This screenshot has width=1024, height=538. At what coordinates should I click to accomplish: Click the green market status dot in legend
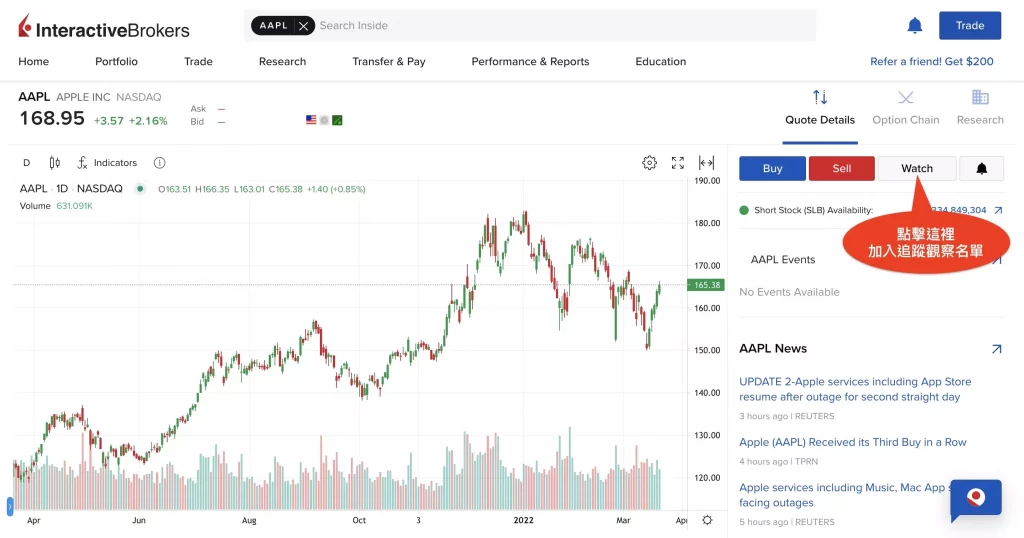[140, 189]
